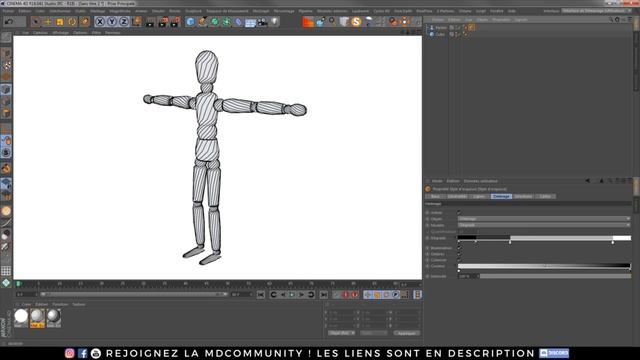The image size is (640, 360).
Task: Click the back arrow in attribute manager
Action: (587, 181)
